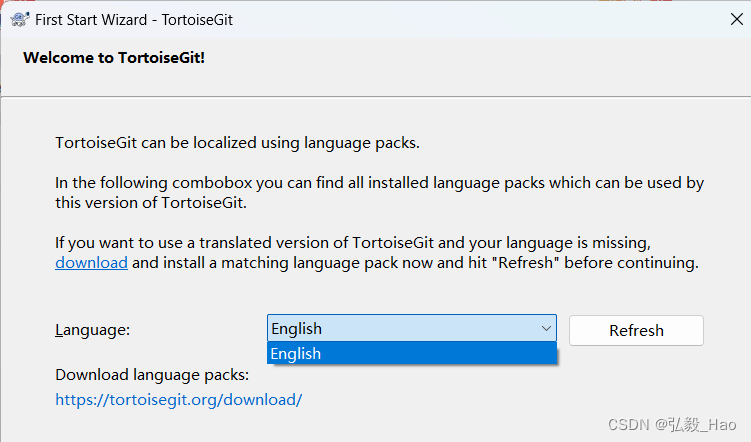Click the 'Welcome to TortoiseGit!' heading

pyautogui.click(x=113, y=57)
